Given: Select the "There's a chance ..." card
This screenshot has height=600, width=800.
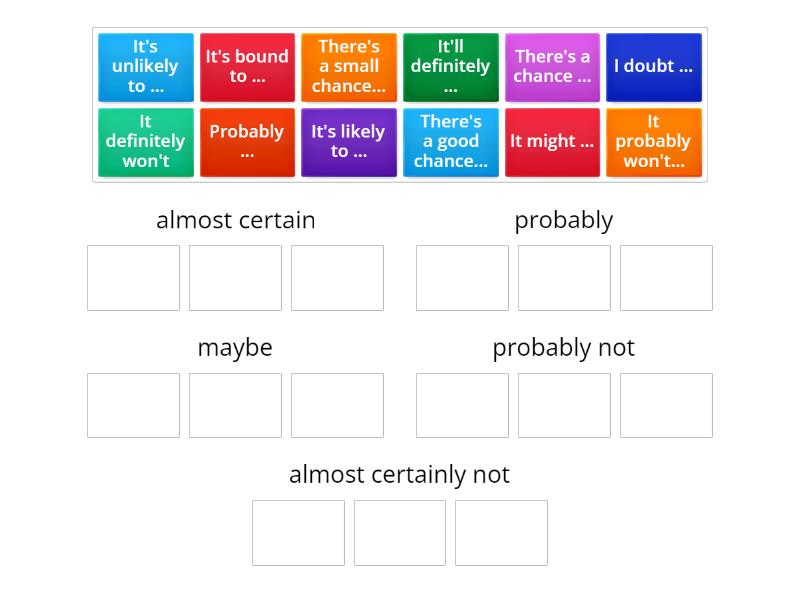Looking at the screenshot, I should click(x=552, y=67).
